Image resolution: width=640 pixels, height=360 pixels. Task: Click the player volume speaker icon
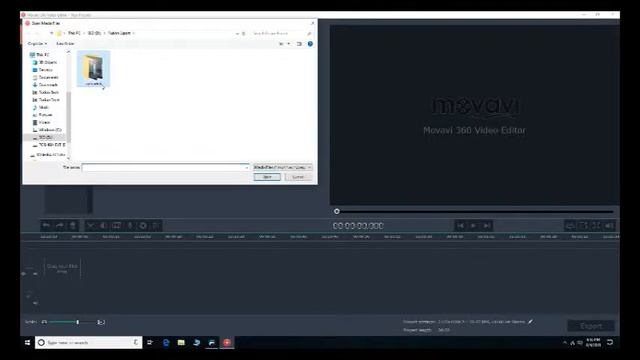coord(609,226)
